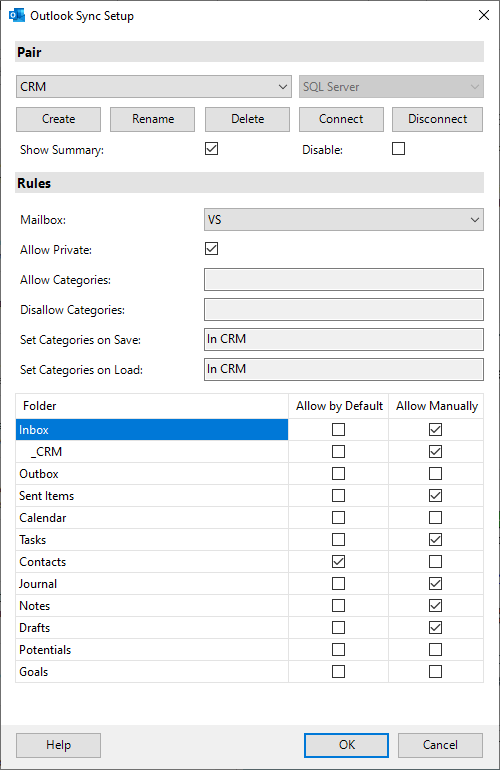Viewport: 500px width, 770px height.
Task: Click the Disconnect button
Action: point(437,119)
